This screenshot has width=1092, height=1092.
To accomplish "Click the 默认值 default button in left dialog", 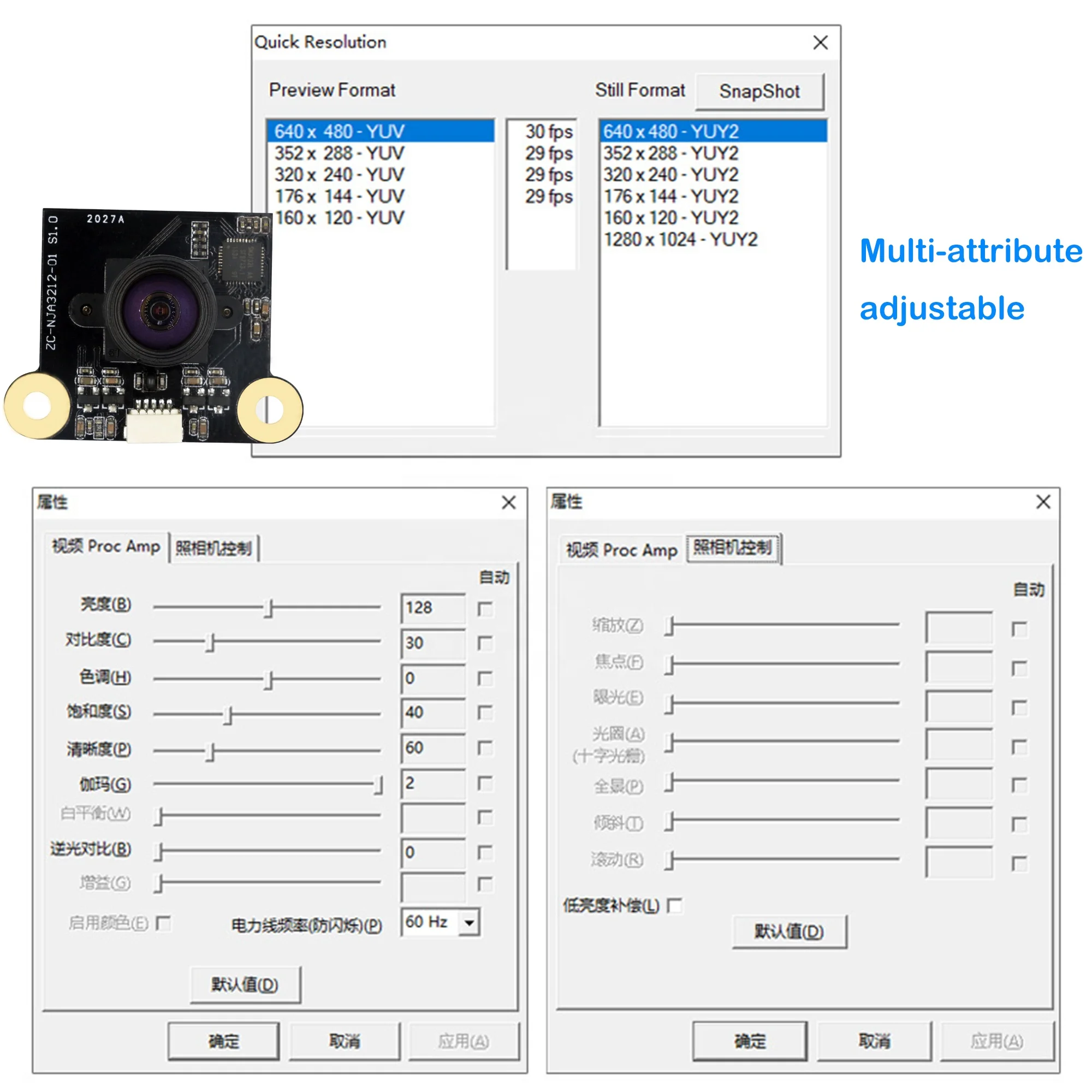I will (x=244, y=983).
